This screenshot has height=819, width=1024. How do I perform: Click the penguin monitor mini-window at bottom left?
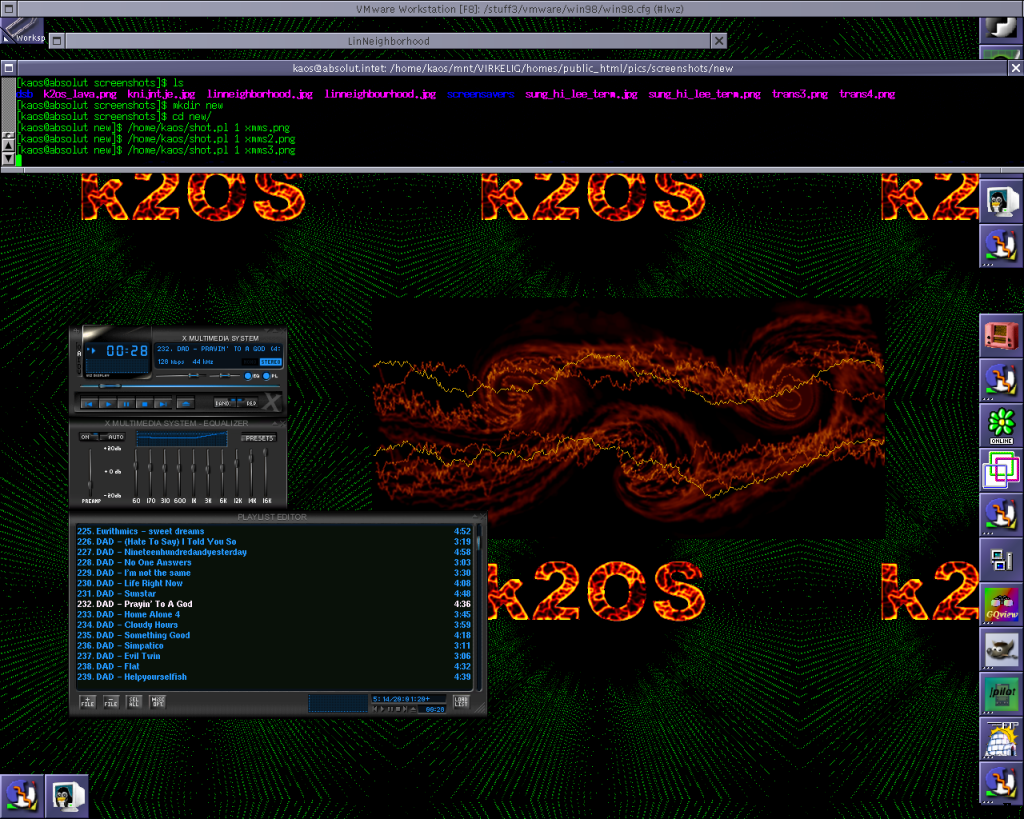pos(67,796)
